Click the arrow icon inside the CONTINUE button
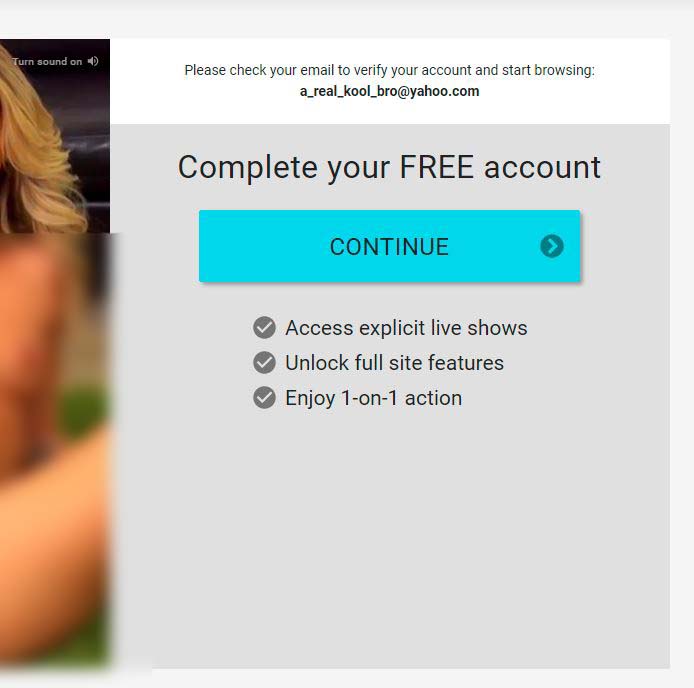The image size is (694, 688). pos(551,246)
